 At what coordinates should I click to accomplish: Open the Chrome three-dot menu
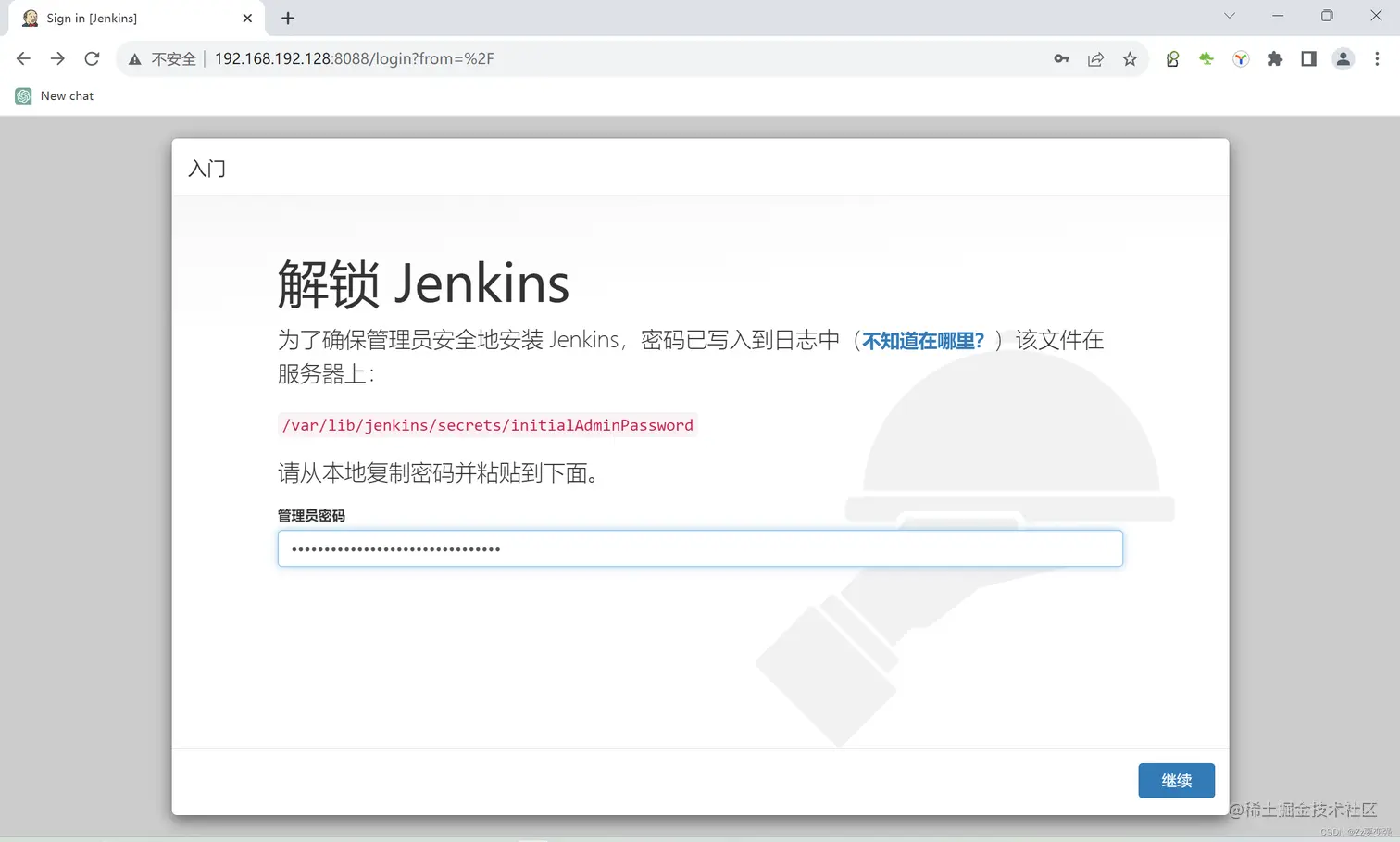click(1377, 58)
